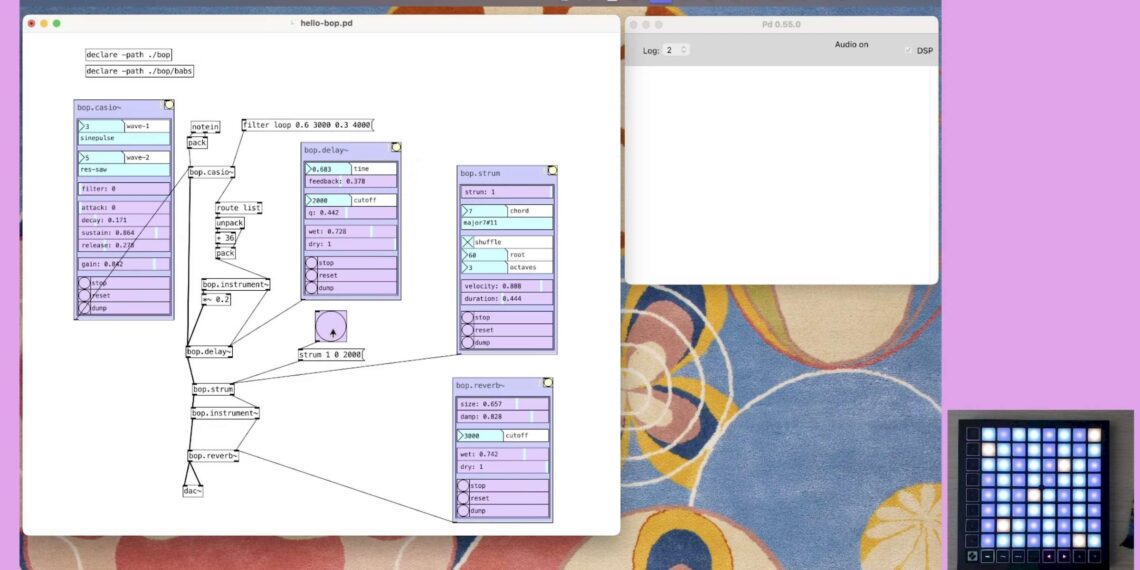
Task: Toggle the DSP checkbox in Pd window
Action: 908,50
